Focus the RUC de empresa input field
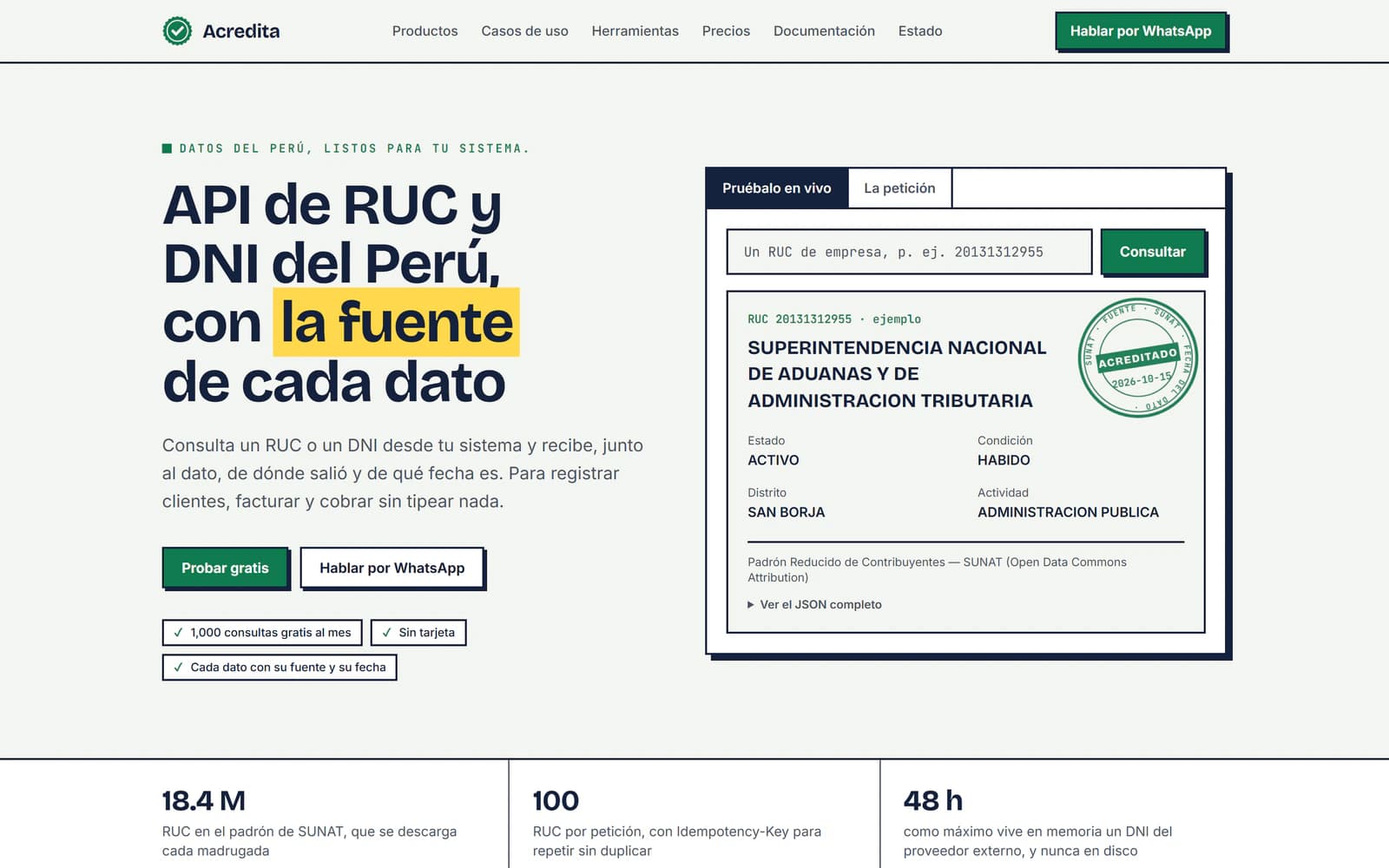Image resolution: width=1389 pixels, height=868 pixels. point(909,252)
